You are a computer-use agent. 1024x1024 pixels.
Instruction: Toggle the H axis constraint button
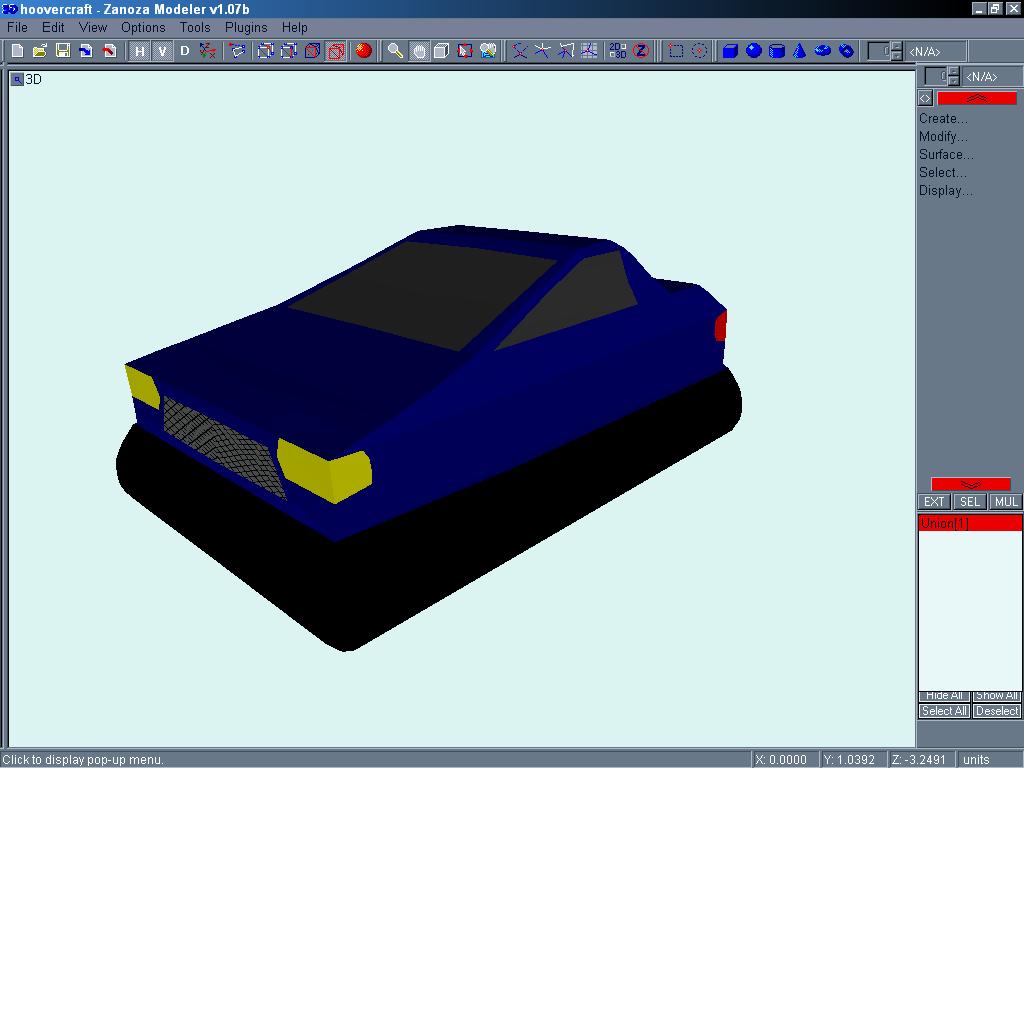(139, 51)
